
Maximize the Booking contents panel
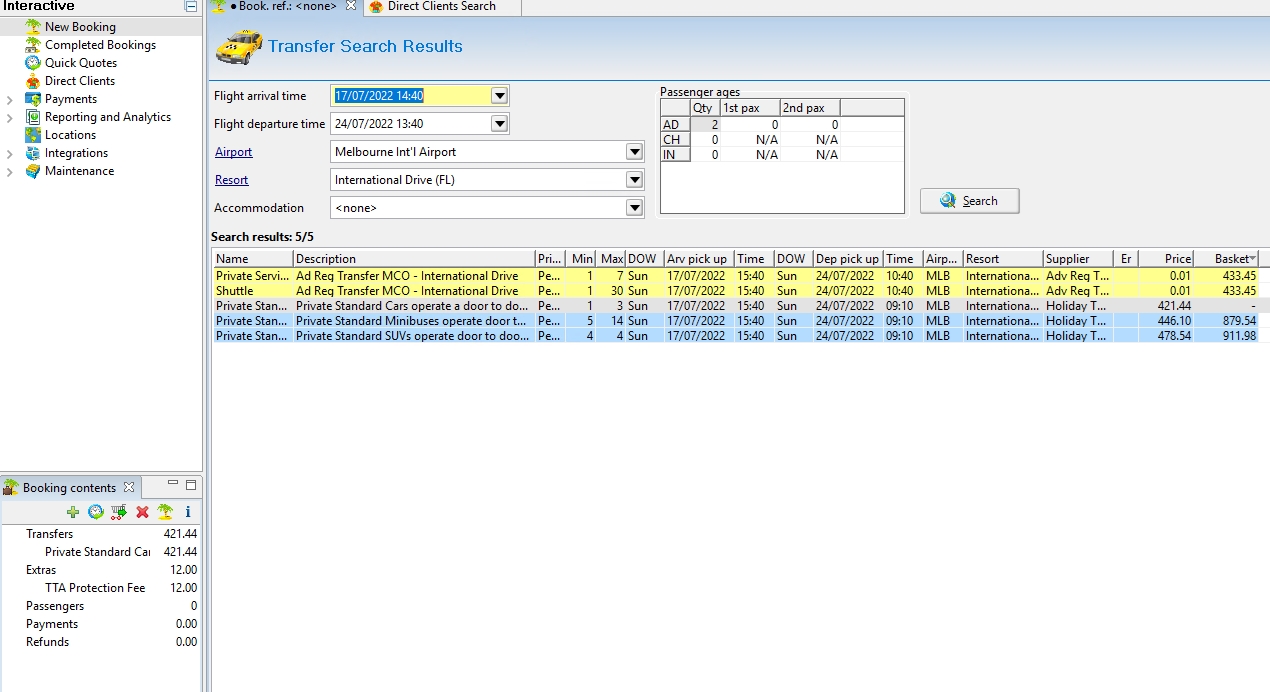191,485
